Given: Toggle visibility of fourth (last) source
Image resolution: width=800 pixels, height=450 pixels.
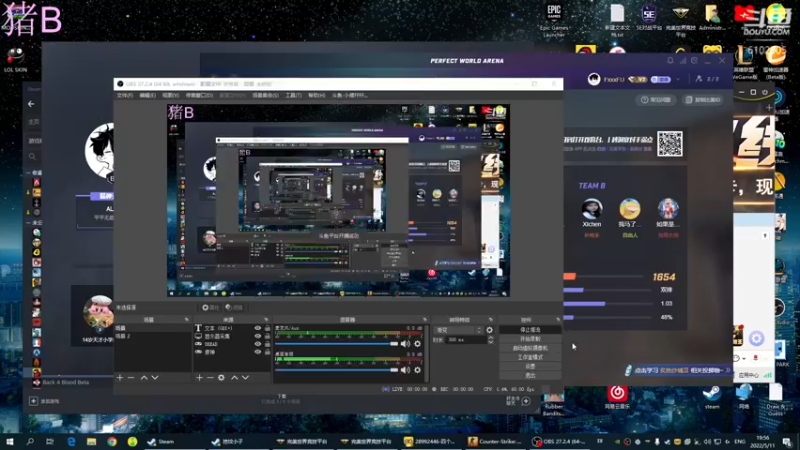Looking at the screenshot, I should (x=258, y=352).
